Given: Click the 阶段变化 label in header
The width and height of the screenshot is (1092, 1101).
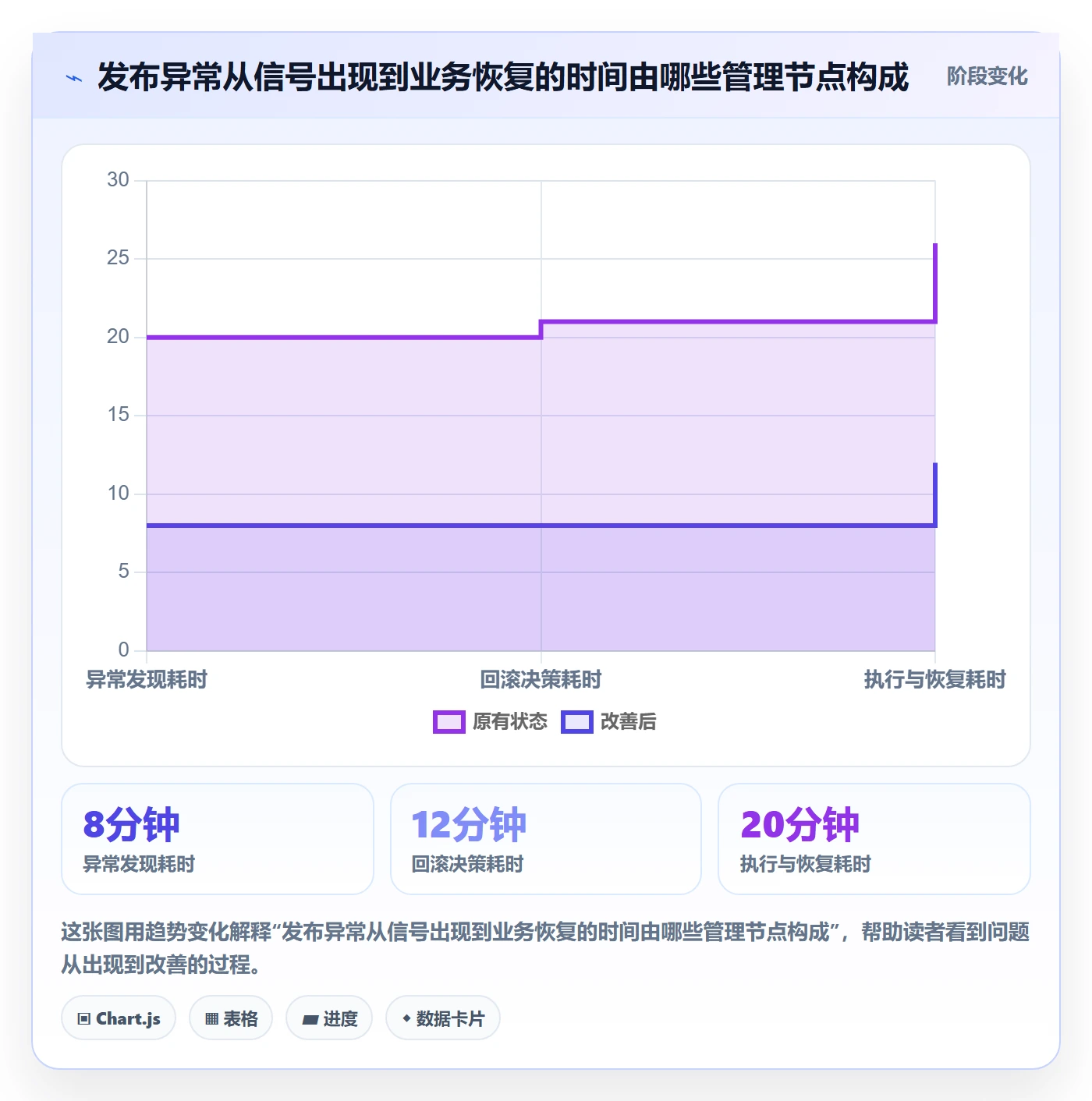Looking at the screenshot, I should [x=987, y=76].
